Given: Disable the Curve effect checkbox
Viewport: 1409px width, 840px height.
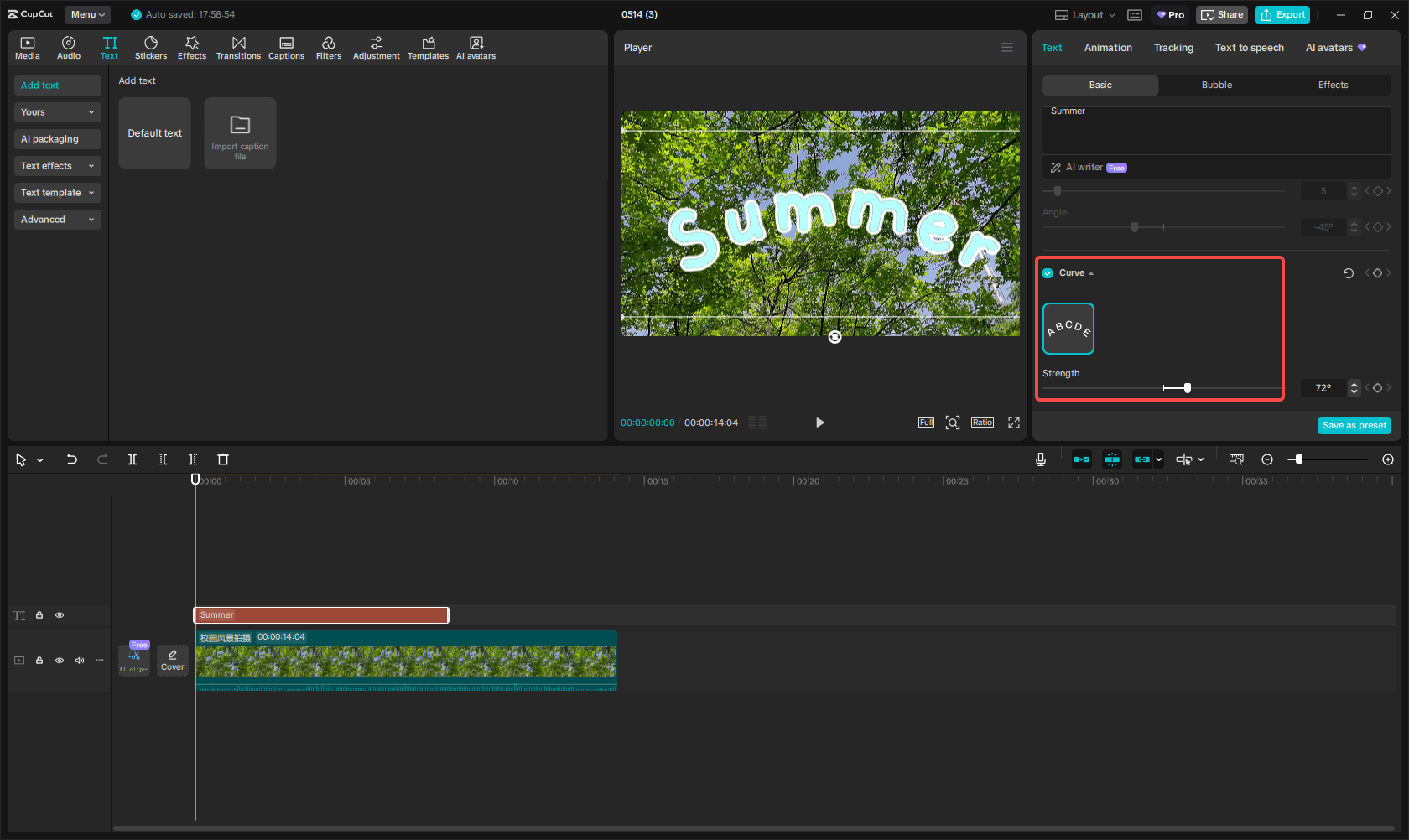Looking at the screenshot, I should click(x=1047, y=272).
